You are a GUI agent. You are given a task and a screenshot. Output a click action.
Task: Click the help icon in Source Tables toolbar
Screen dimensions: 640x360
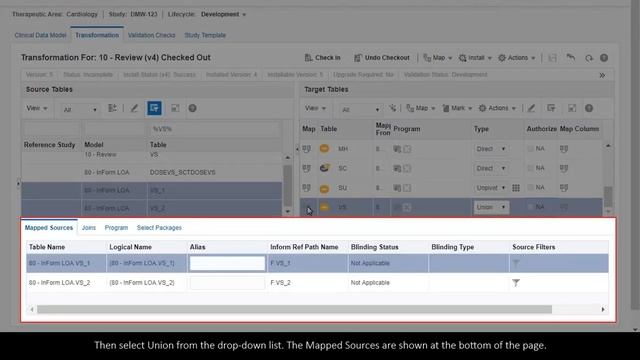(193, 108)
